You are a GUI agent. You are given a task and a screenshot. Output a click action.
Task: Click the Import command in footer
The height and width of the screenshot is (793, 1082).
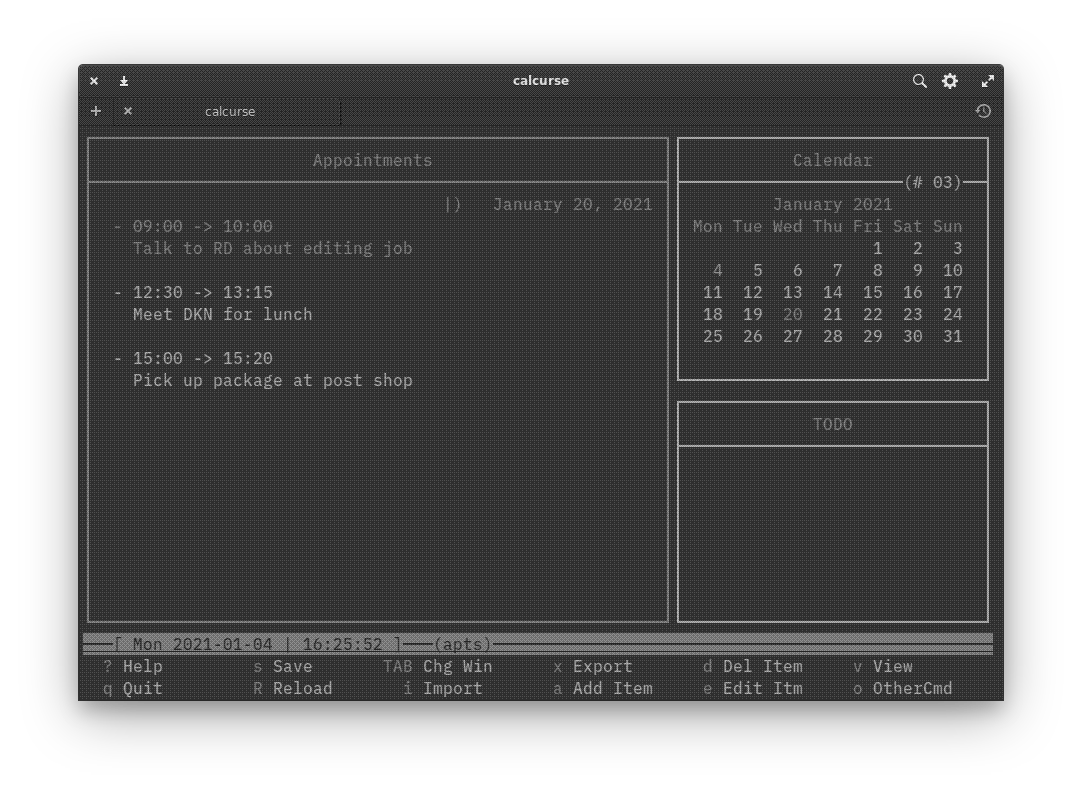(x=453, y=689)
